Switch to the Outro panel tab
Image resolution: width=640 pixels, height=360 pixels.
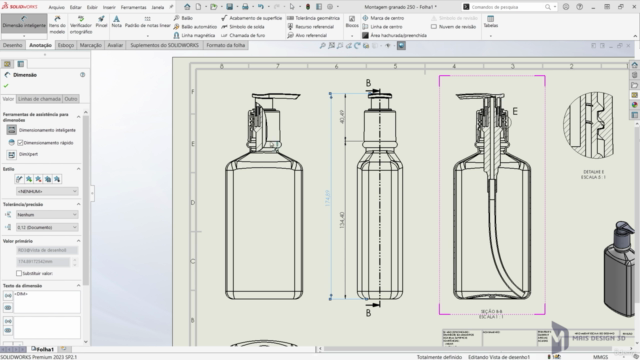pyautogui.click(x=71, y=99)
